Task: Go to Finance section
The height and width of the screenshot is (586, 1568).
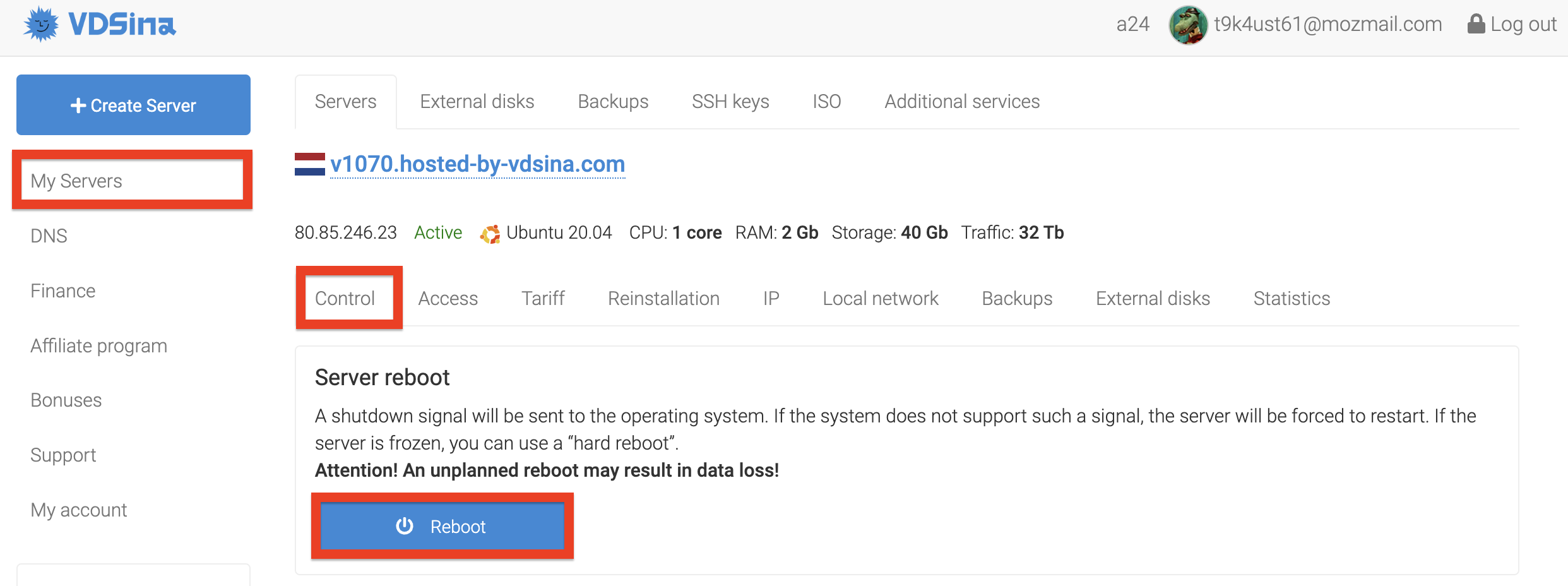Action: pos(63,290)
